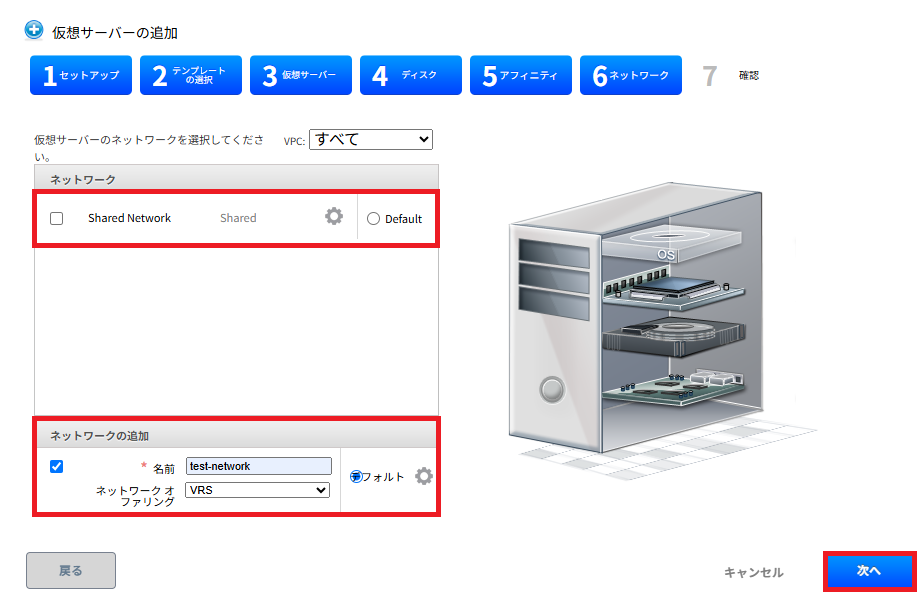Image resolution: width=924 pixels, height=596 pixels.
Task: Click the ネットワーク list header
Action: tap(236, 179)
